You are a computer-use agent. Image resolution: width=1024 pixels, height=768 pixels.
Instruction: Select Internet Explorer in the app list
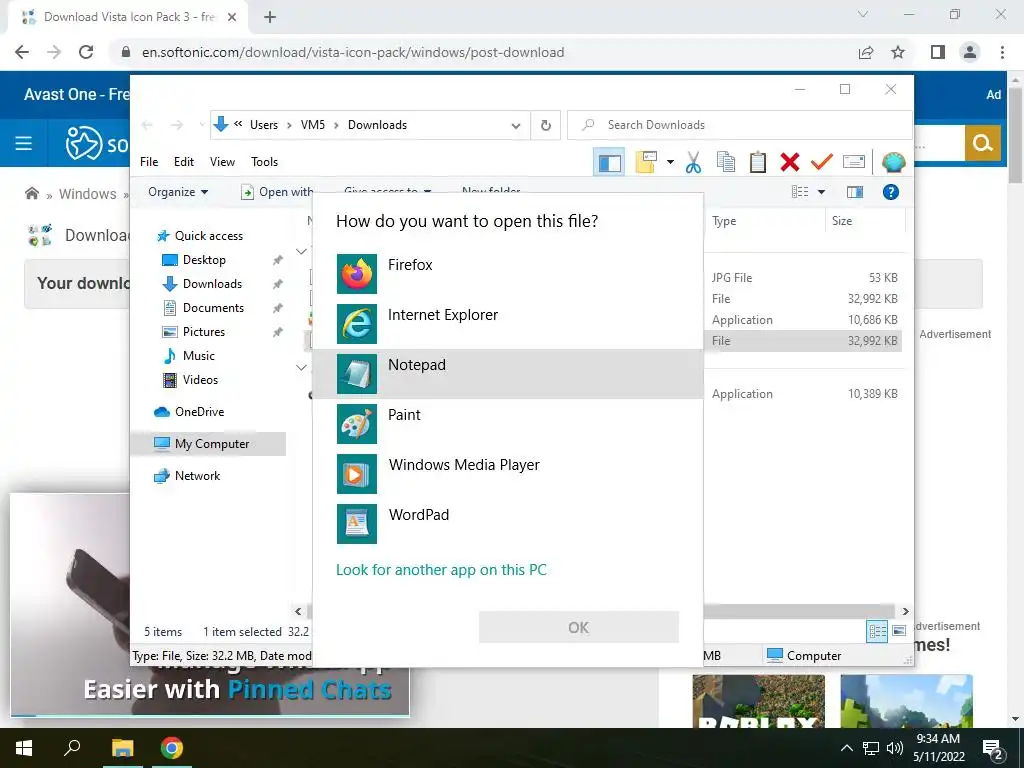(507, 324)
